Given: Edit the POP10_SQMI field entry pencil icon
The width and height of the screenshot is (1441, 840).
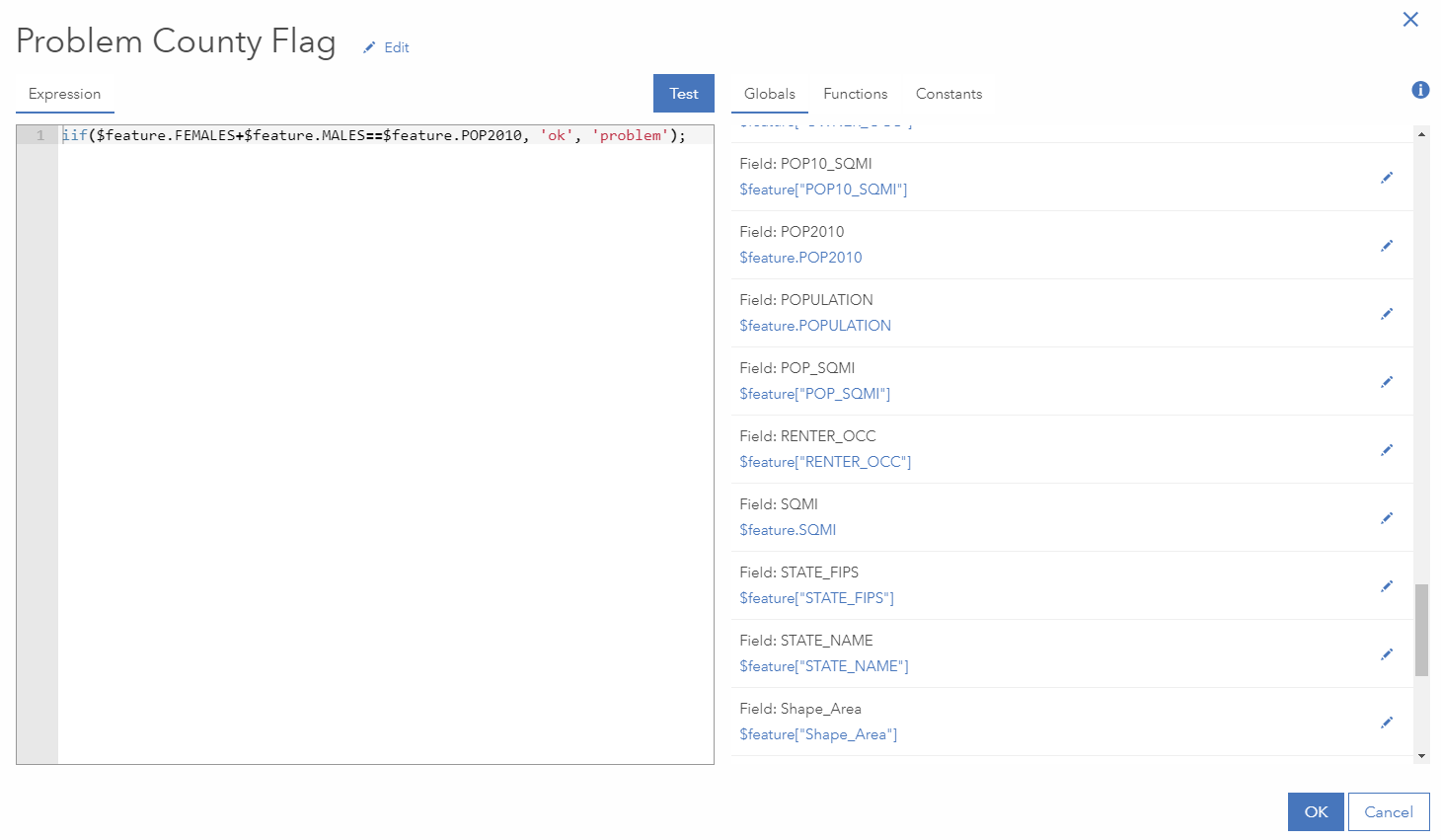Looking at the screenshot, I should pyautogui.click(x=1387, y=177).
